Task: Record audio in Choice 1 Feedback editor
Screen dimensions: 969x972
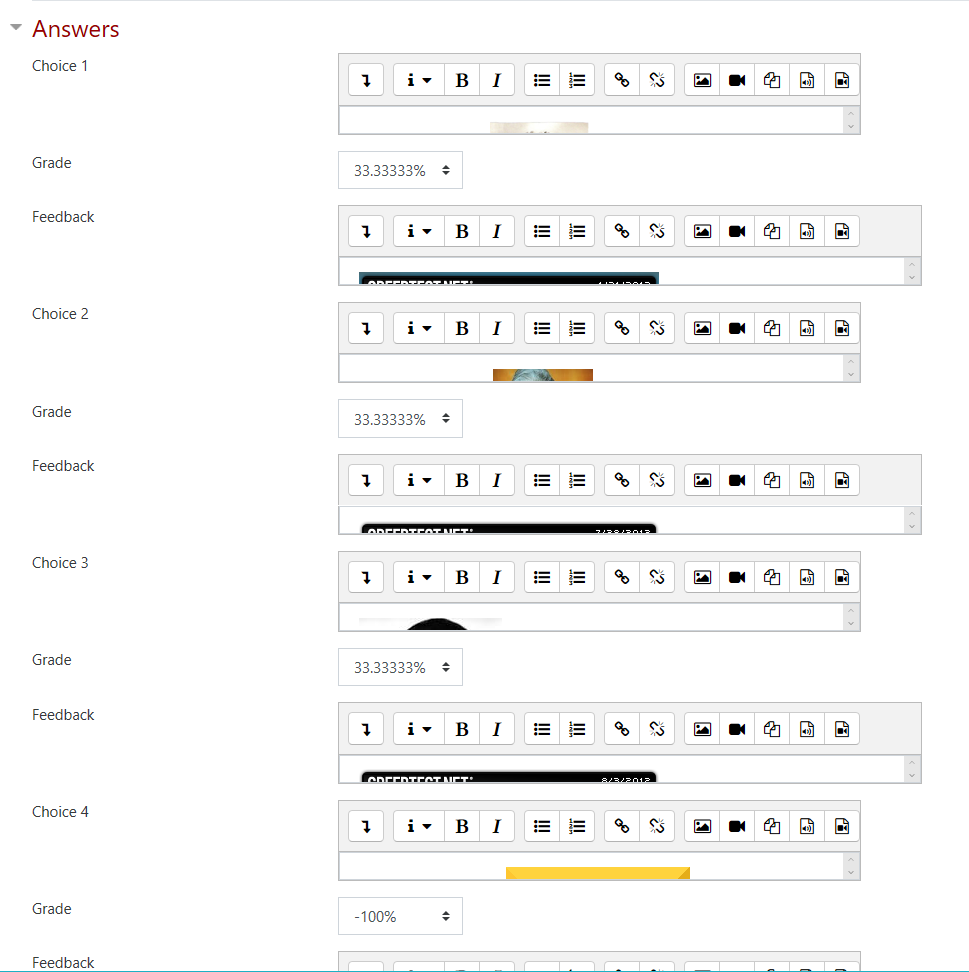Action: tap(807, 231)
